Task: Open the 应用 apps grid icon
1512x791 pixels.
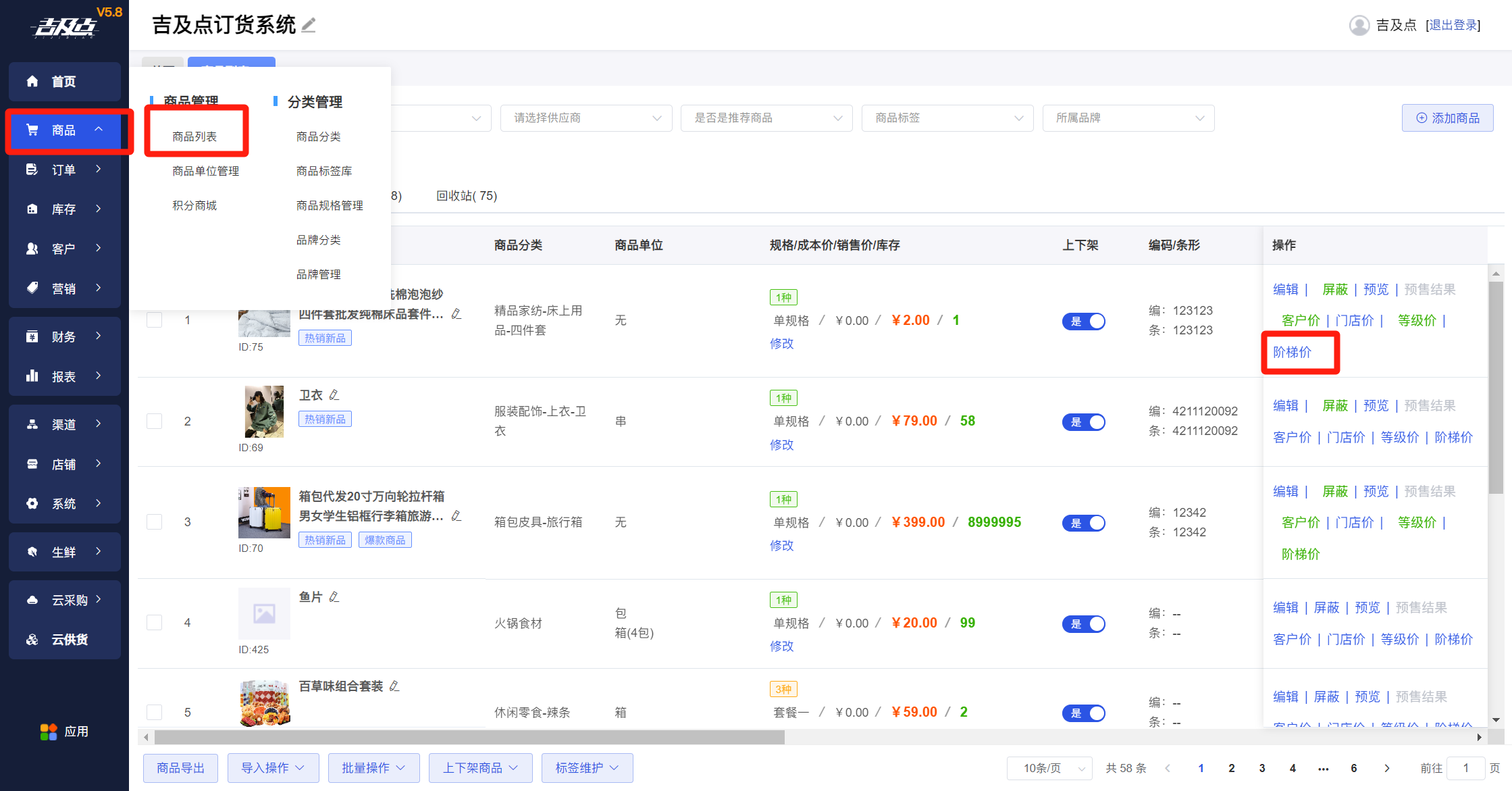Action: tap(49, 732)
